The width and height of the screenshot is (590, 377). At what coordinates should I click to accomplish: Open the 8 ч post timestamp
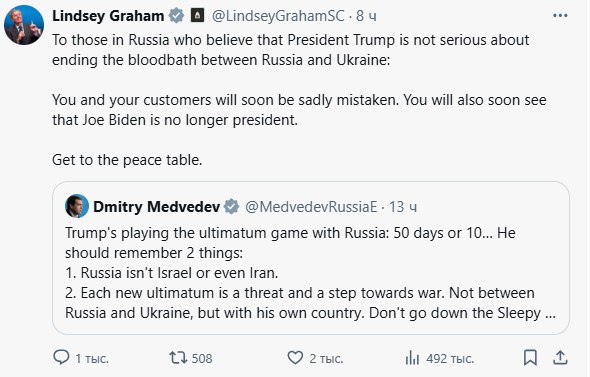tap(366, 16)
